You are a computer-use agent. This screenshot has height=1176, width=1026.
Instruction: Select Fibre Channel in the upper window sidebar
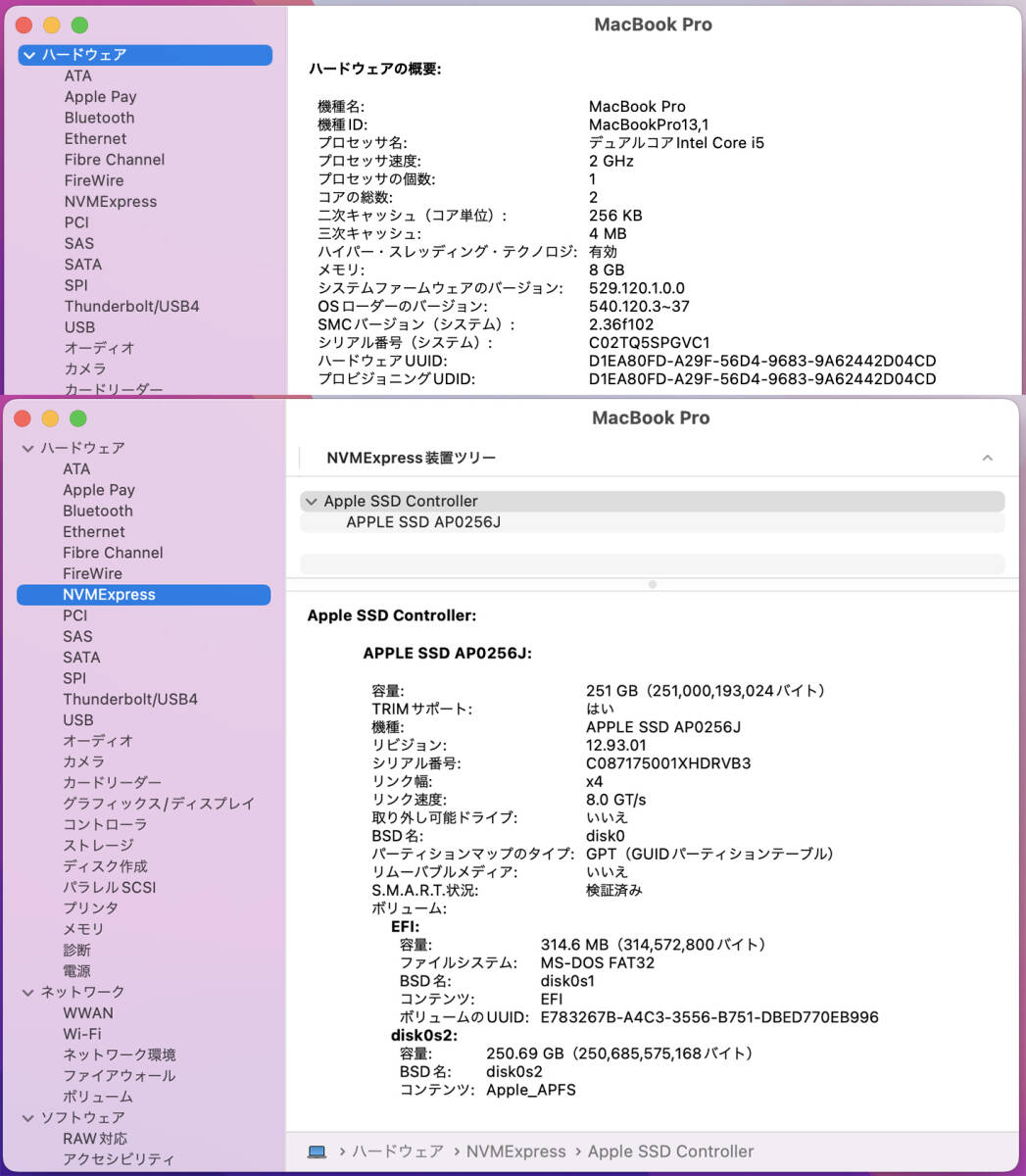[x=115, y=159]
